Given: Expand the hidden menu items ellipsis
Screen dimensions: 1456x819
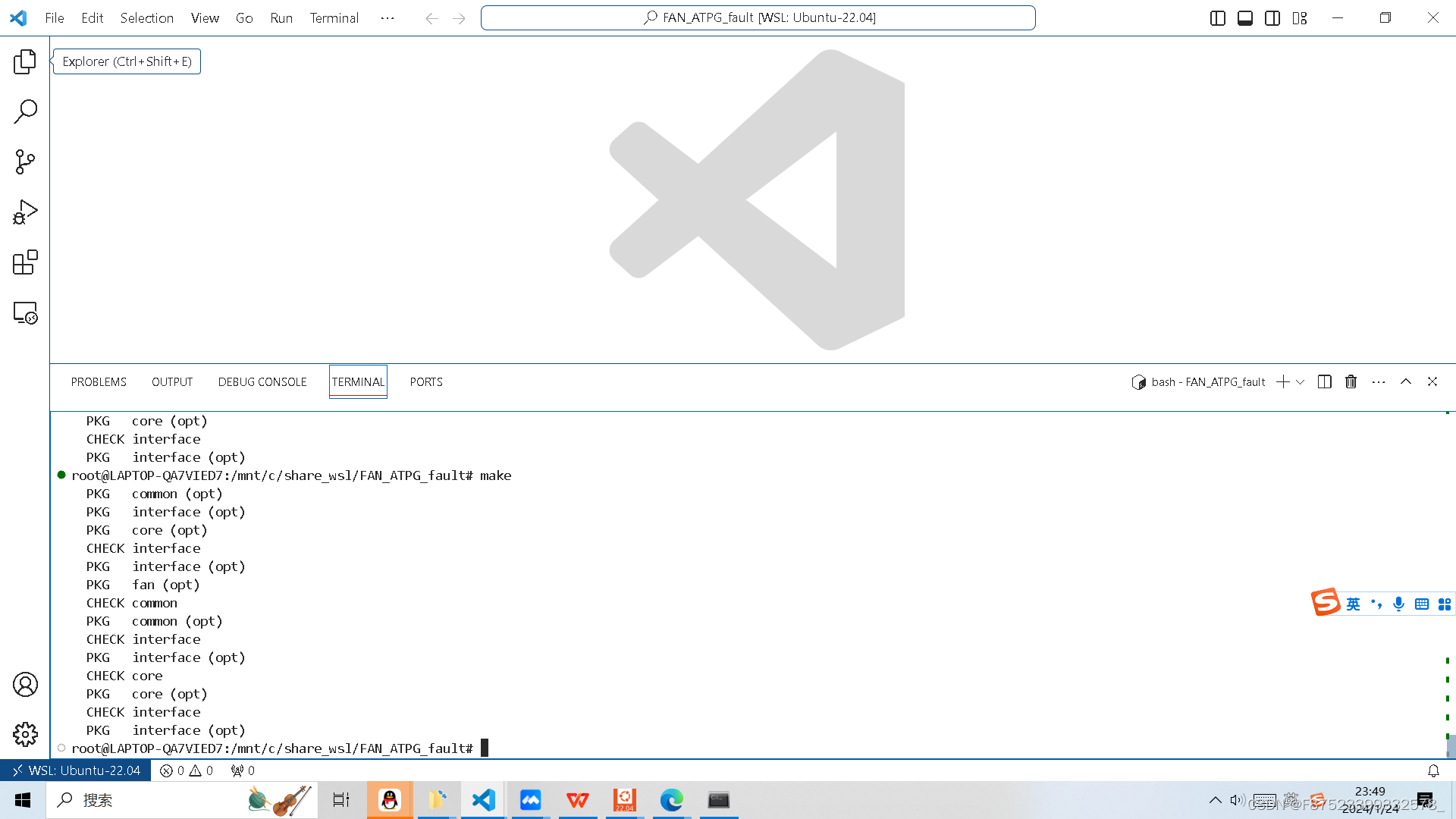Looking at the screenshot, I should point(388,18).
